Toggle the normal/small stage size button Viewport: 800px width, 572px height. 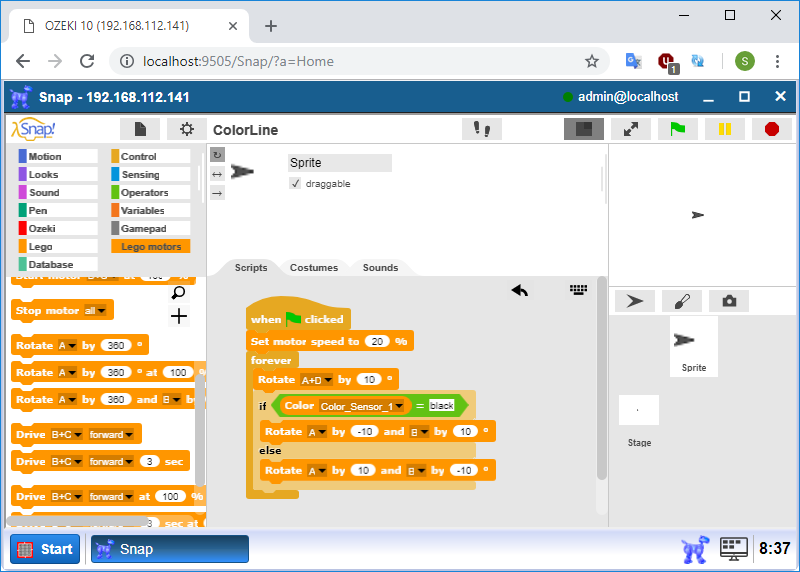tap(584, 129)
